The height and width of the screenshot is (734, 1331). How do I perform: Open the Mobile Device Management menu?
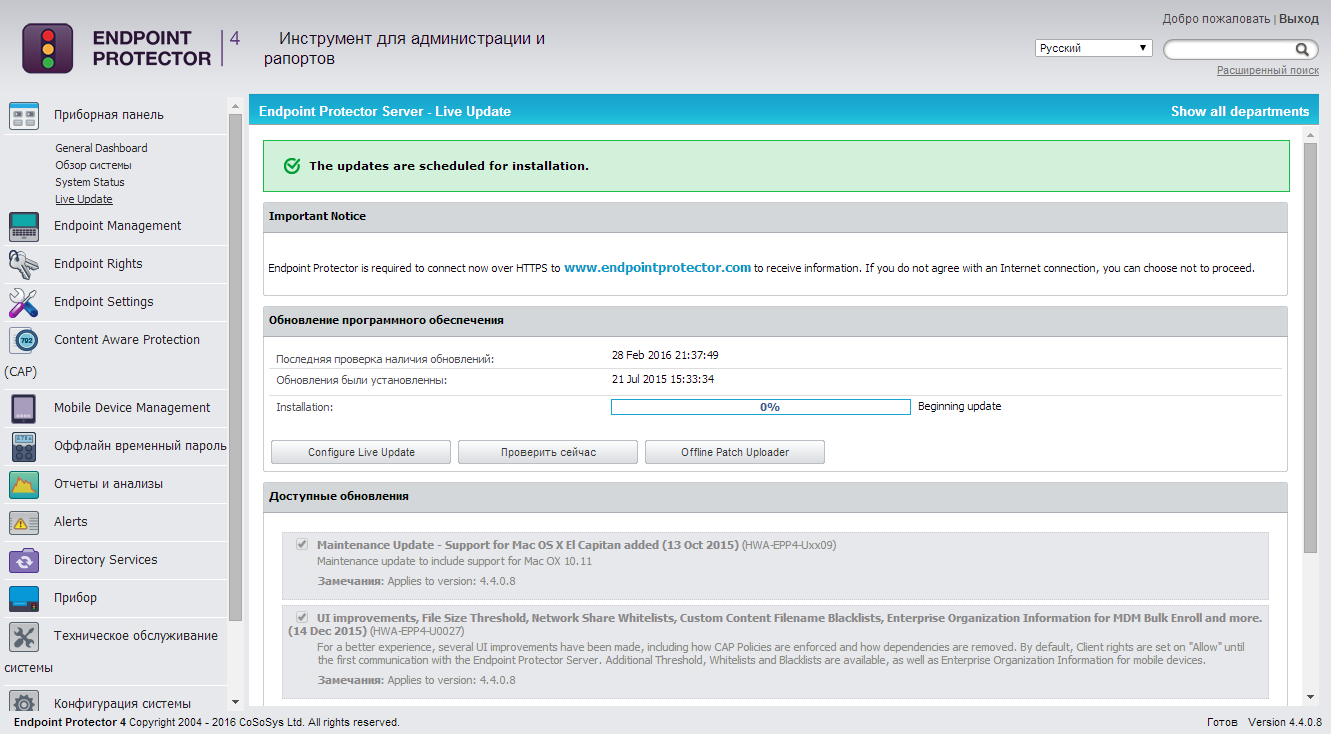tap(132, 408)
